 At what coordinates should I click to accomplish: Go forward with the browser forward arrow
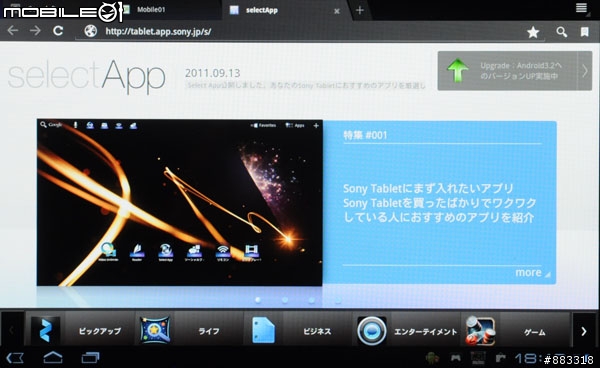35,31
